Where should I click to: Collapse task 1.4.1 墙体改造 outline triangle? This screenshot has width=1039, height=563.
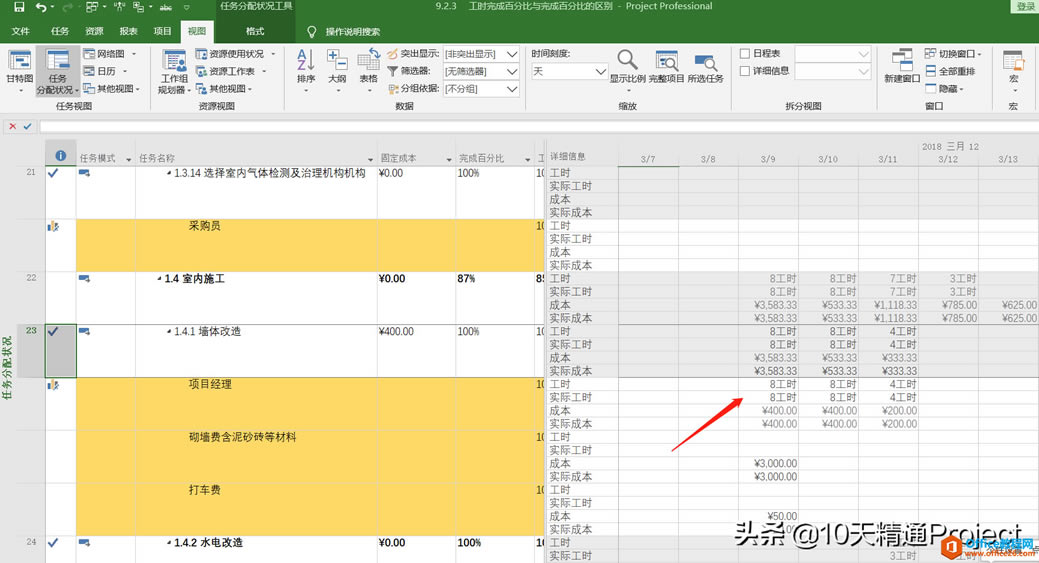pyautogui.click(x=168, y=332)
